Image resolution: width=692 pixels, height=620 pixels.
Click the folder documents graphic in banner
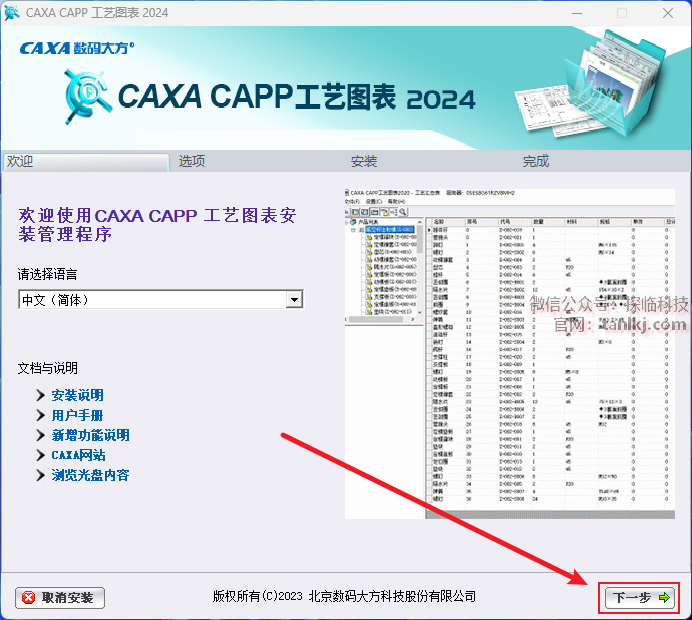591,85
